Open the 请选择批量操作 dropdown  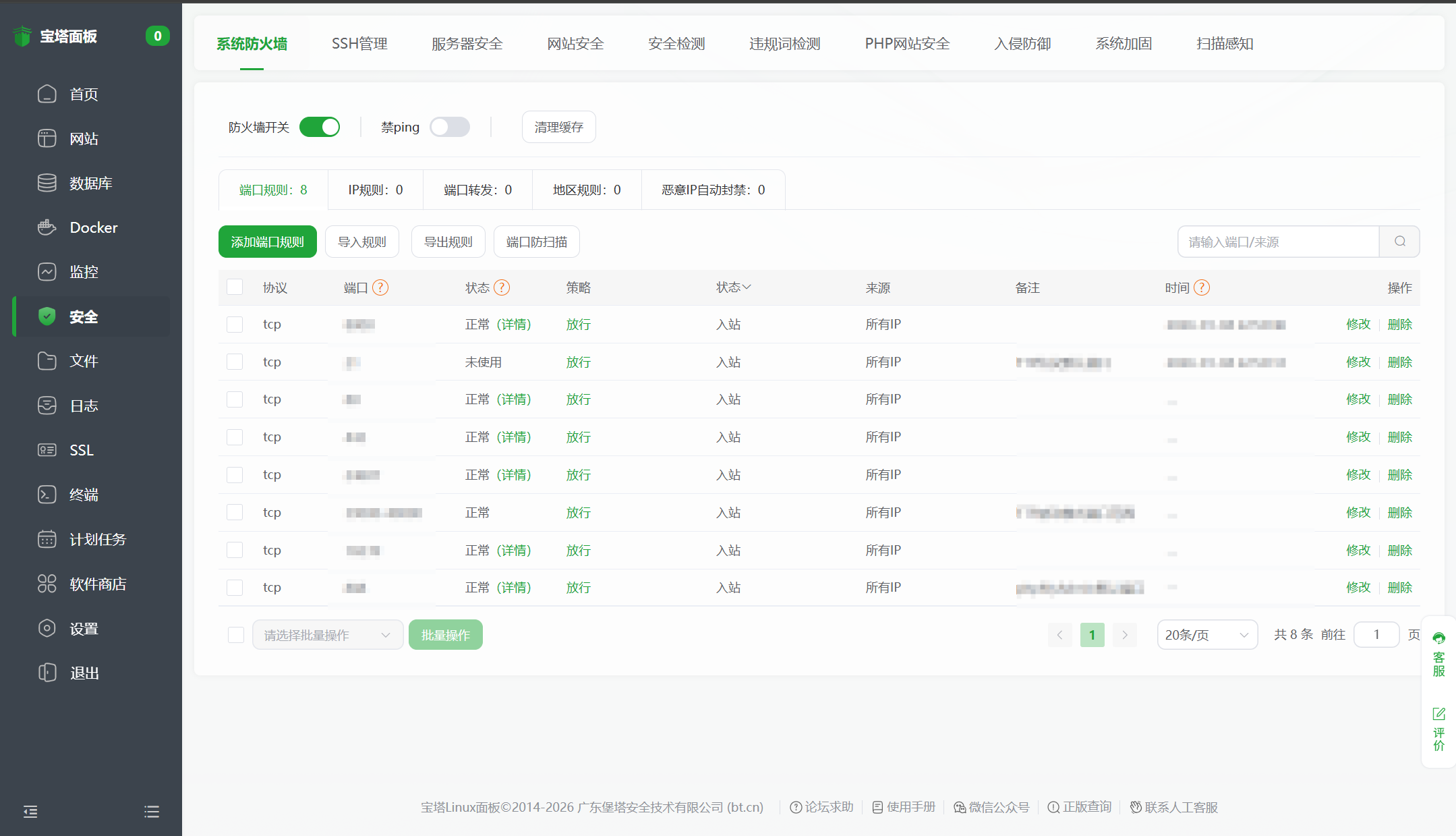click(x=327, y=635)
